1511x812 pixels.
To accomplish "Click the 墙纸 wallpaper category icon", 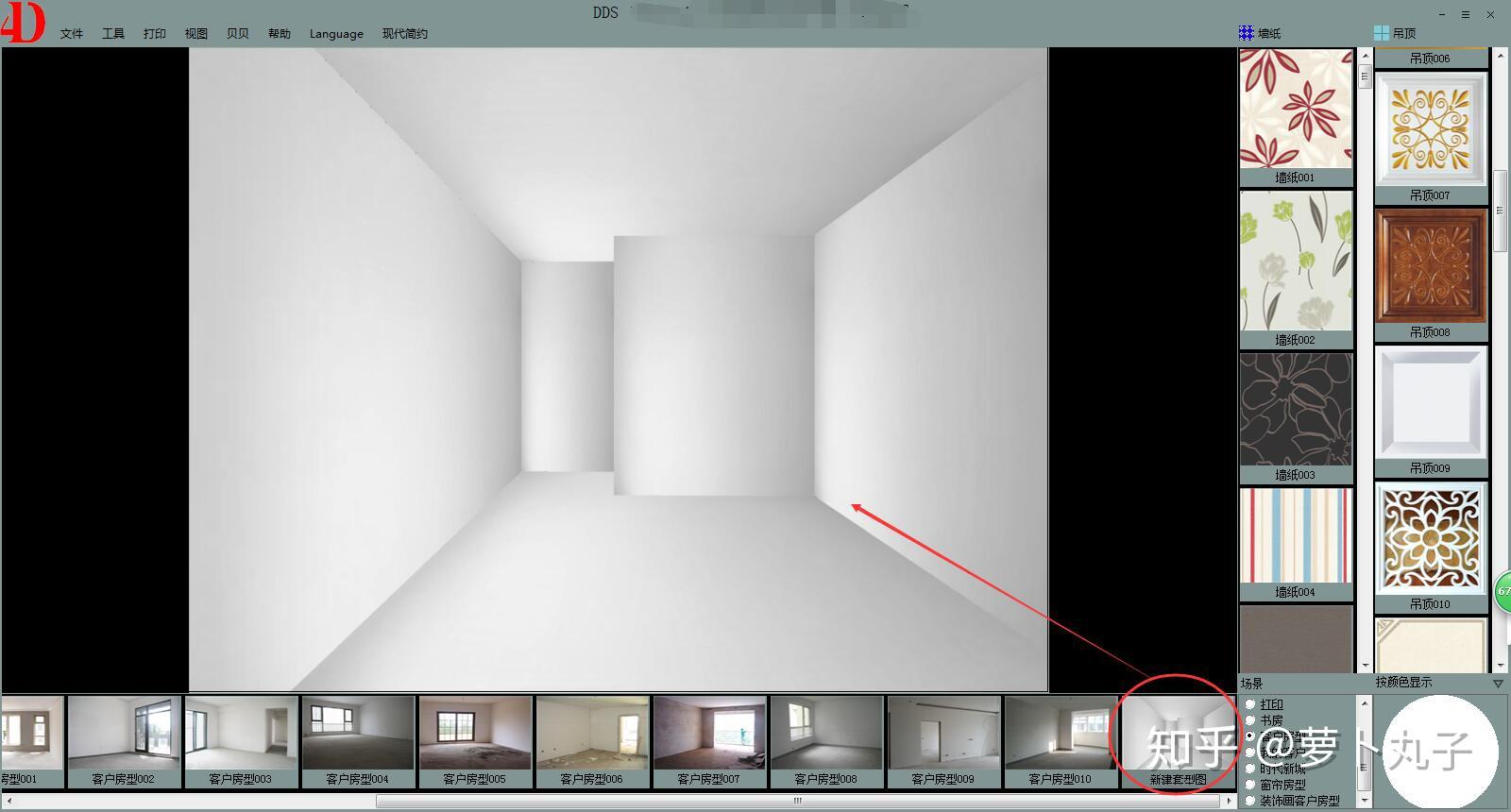I will [x=1247, y=33].
